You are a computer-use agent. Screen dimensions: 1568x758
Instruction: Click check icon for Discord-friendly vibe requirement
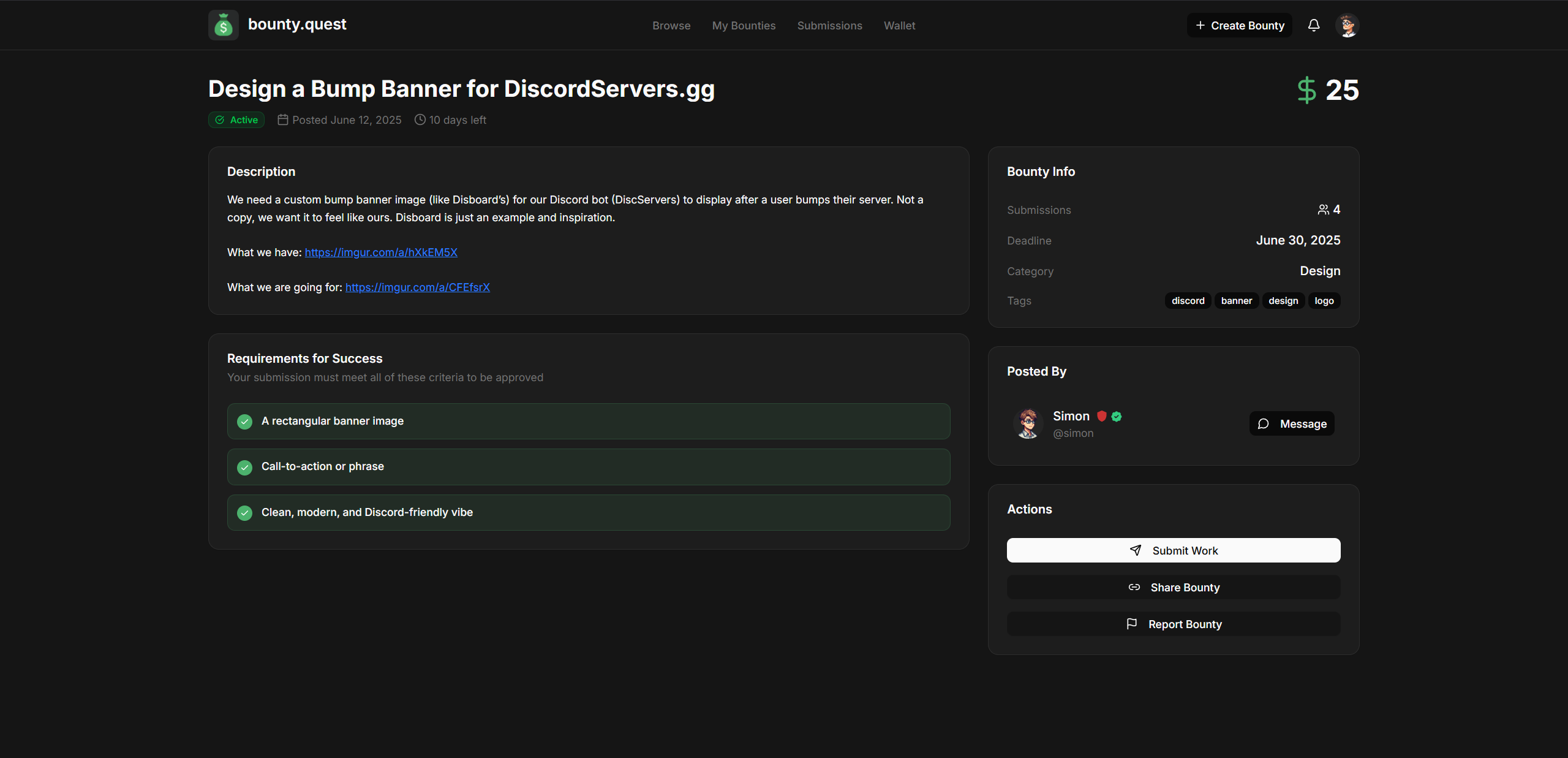click(244, 512)
